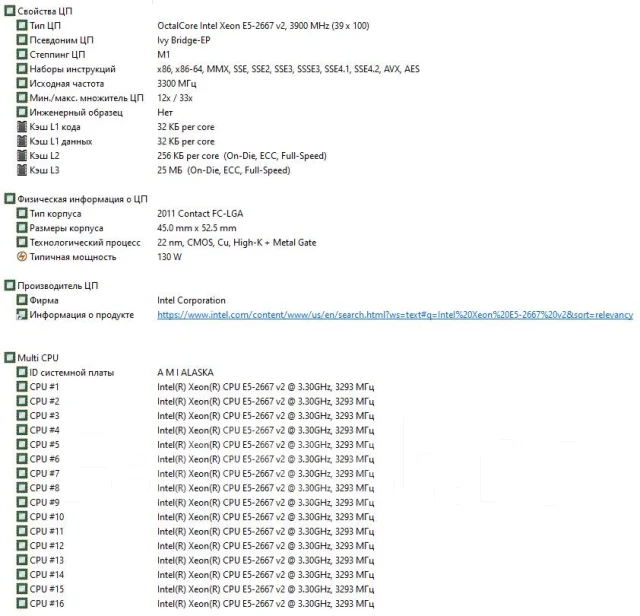
Task: Click the cache chip icon for Кэш L1 кода
Action: point(22,127)
